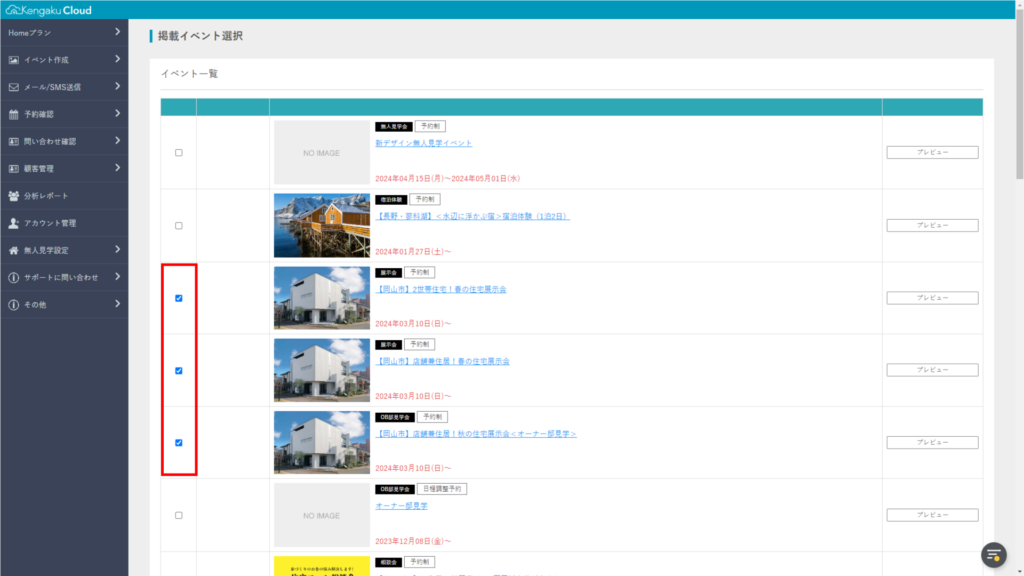Click プレビュー for 新デザイン無人見学イベント
The image size is (1024, 576).
coord(932,152)
